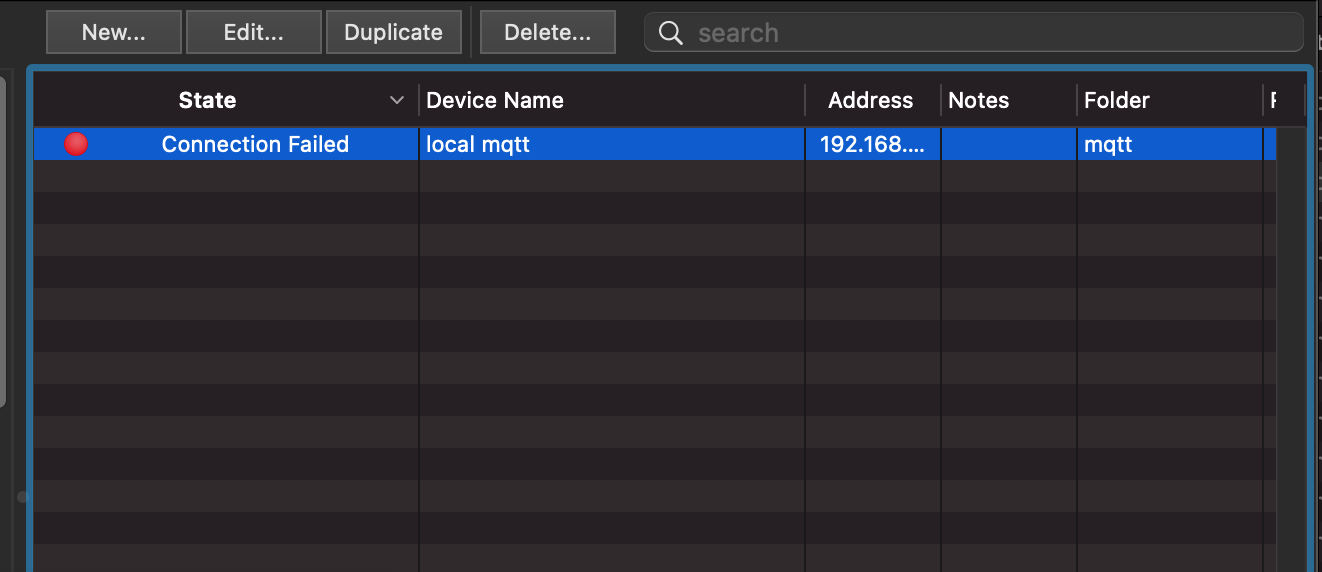Click the red connection status indicator
Screen dimensions: 1322x572
76,144
